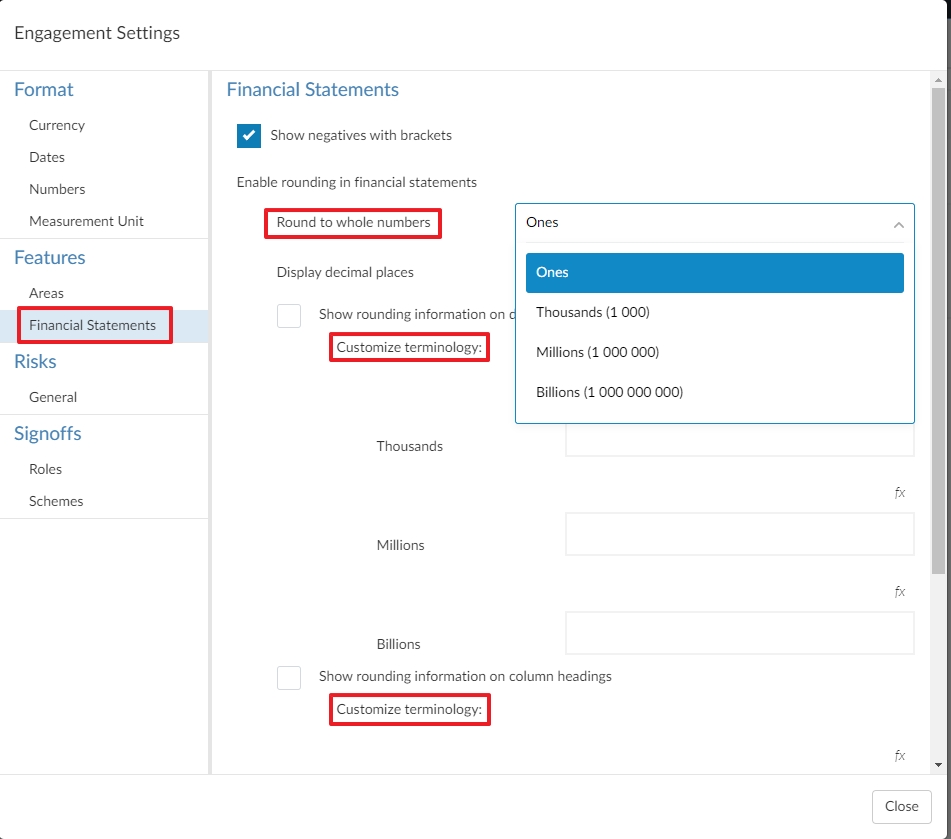Choose Thousands (1 000) from the list
This screenshot has height=839, width=951.
[593, 313]
